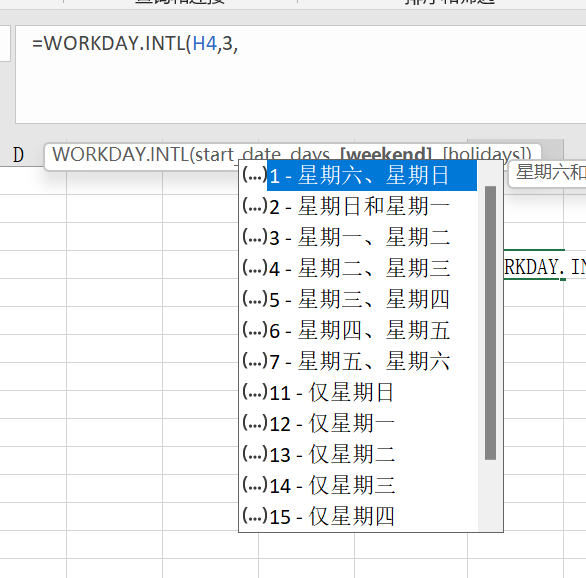Select weekend option 4 - 星期二、星期三
Image resolution: width=586 pixels, height=578 pixels.
pos(359,268)
